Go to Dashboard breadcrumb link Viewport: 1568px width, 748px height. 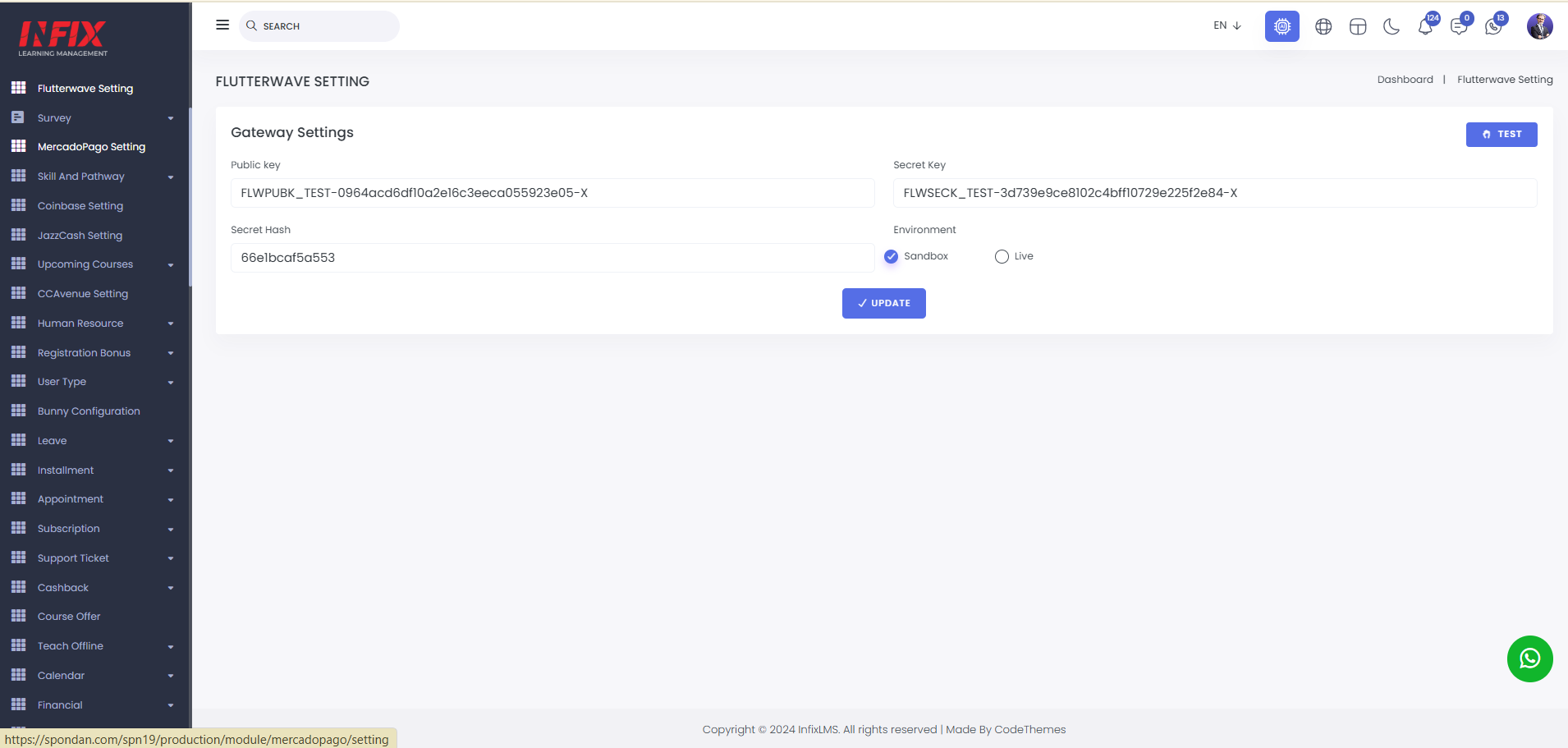click(1405, 80)
